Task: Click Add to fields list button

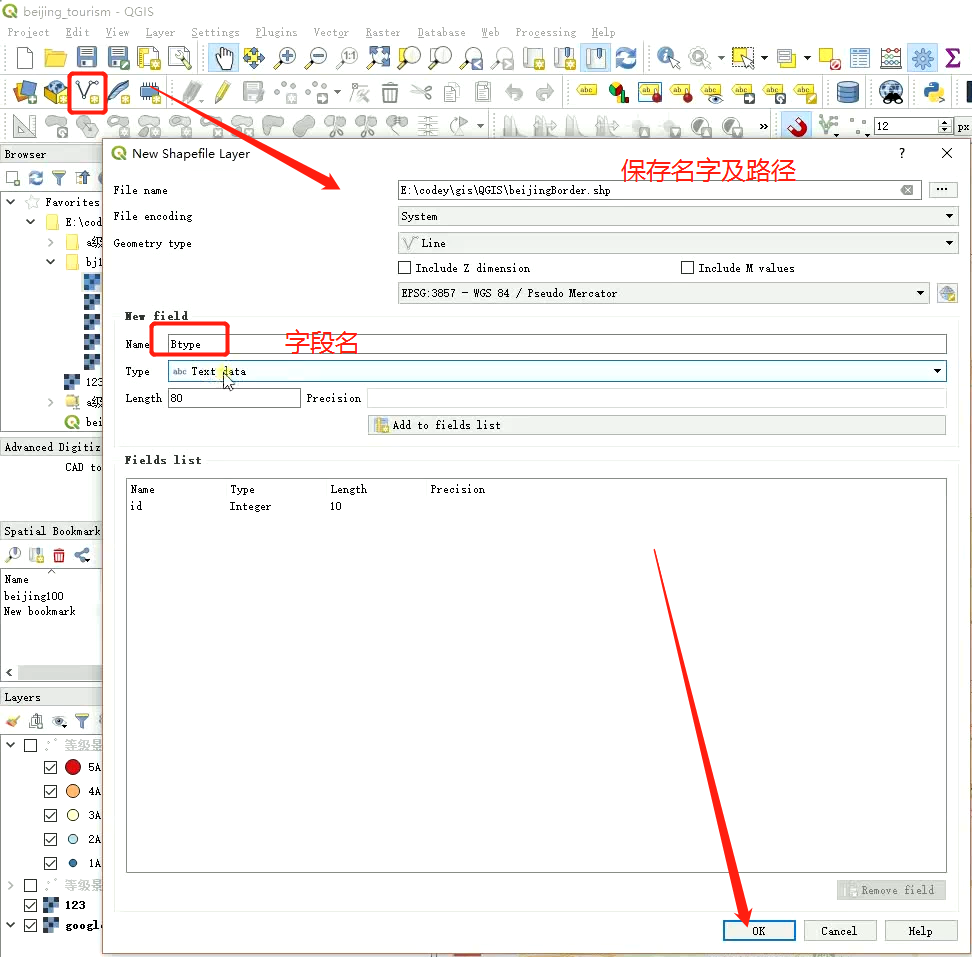Action: 656,425
